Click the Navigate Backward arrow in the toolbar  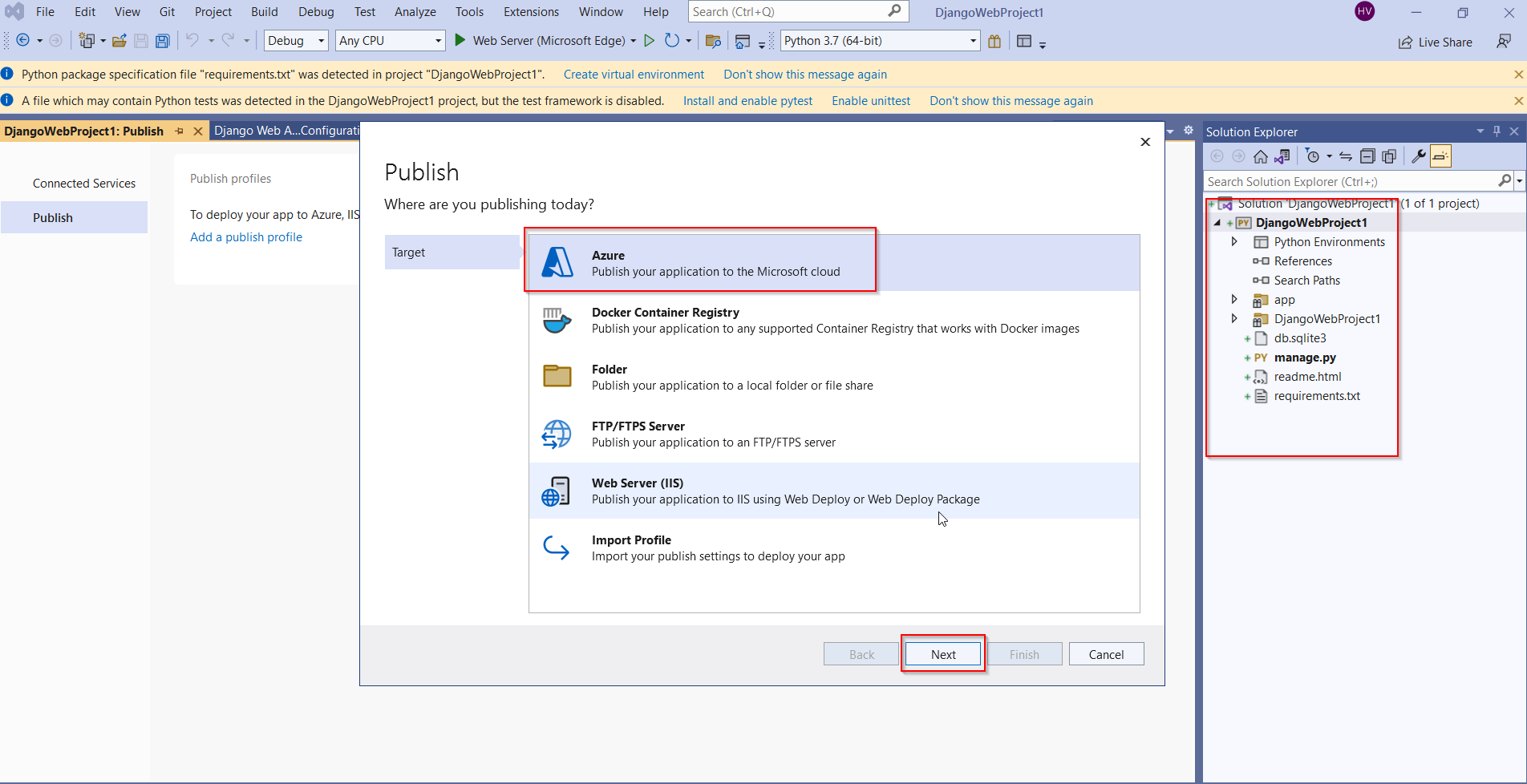22,41
